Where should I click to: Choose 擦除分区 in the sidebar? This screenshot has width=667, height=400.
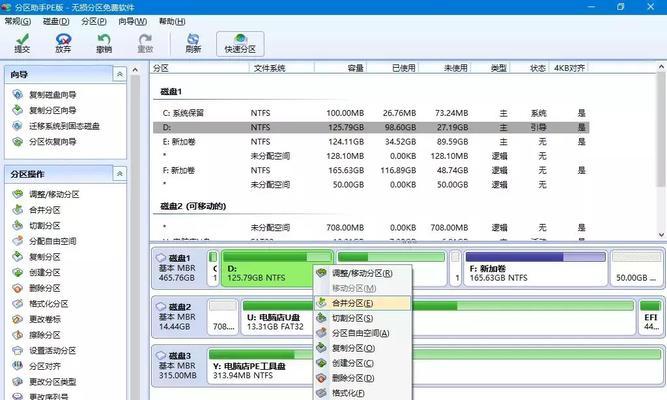[45, 335]
